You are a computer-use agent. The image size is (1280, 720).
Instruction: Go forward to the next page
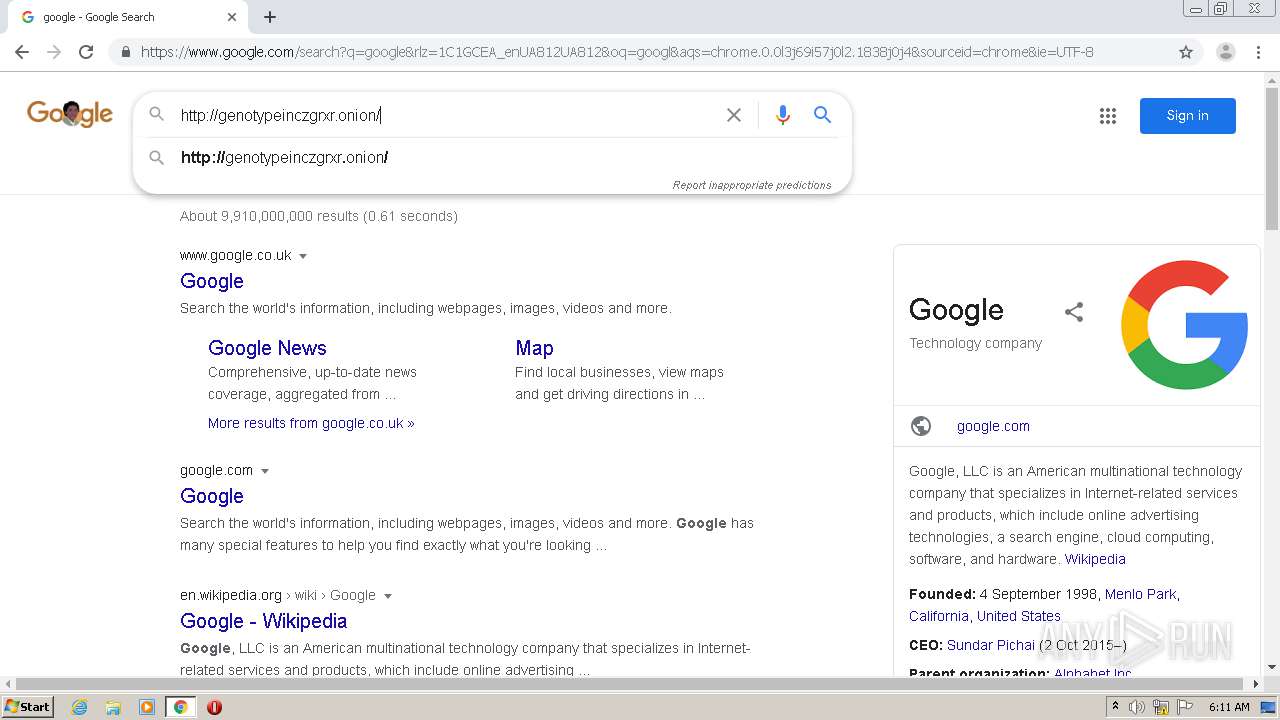(54, 52)
